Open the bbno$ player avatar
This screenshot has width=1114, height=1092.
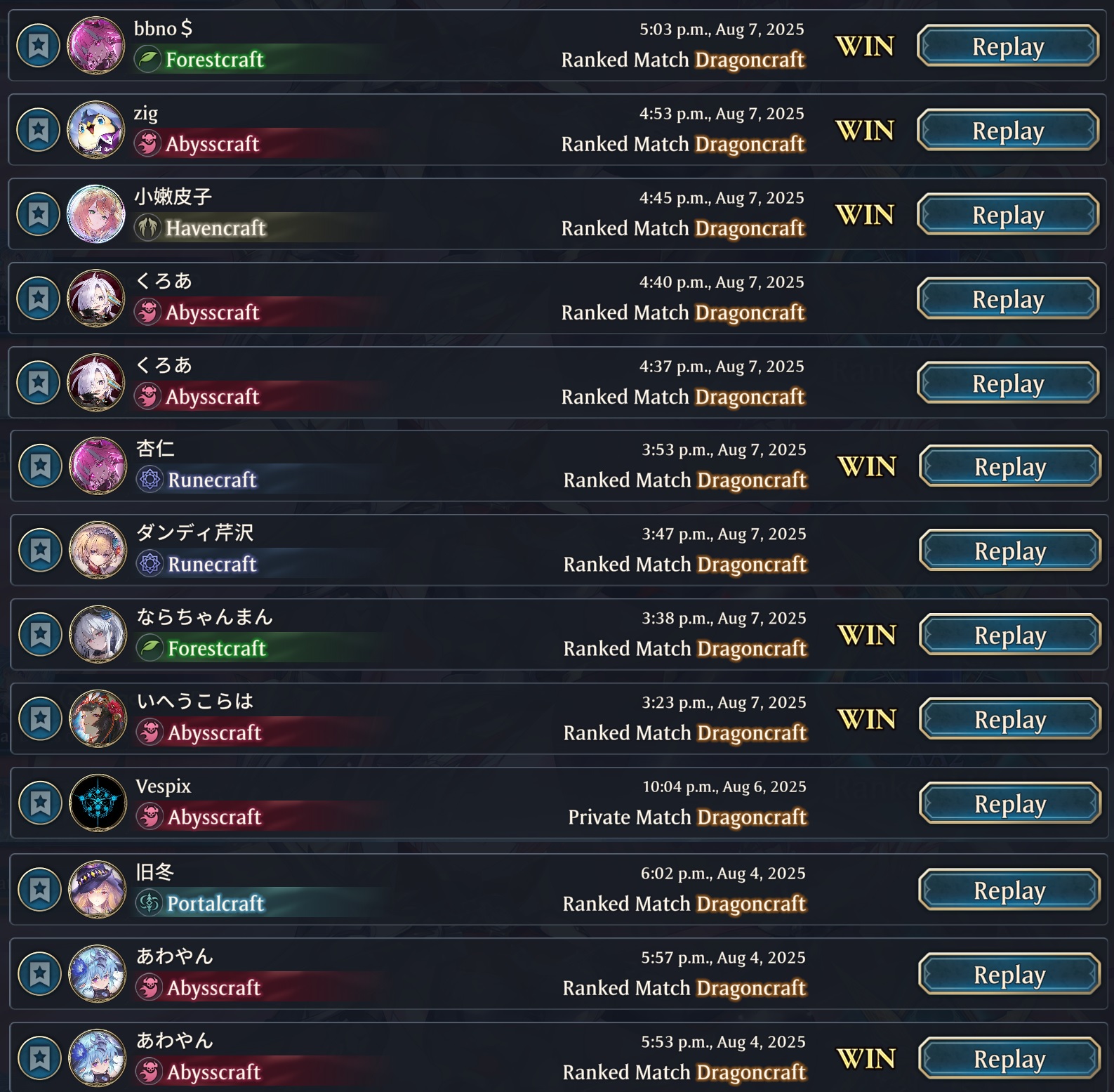(96, 46)
